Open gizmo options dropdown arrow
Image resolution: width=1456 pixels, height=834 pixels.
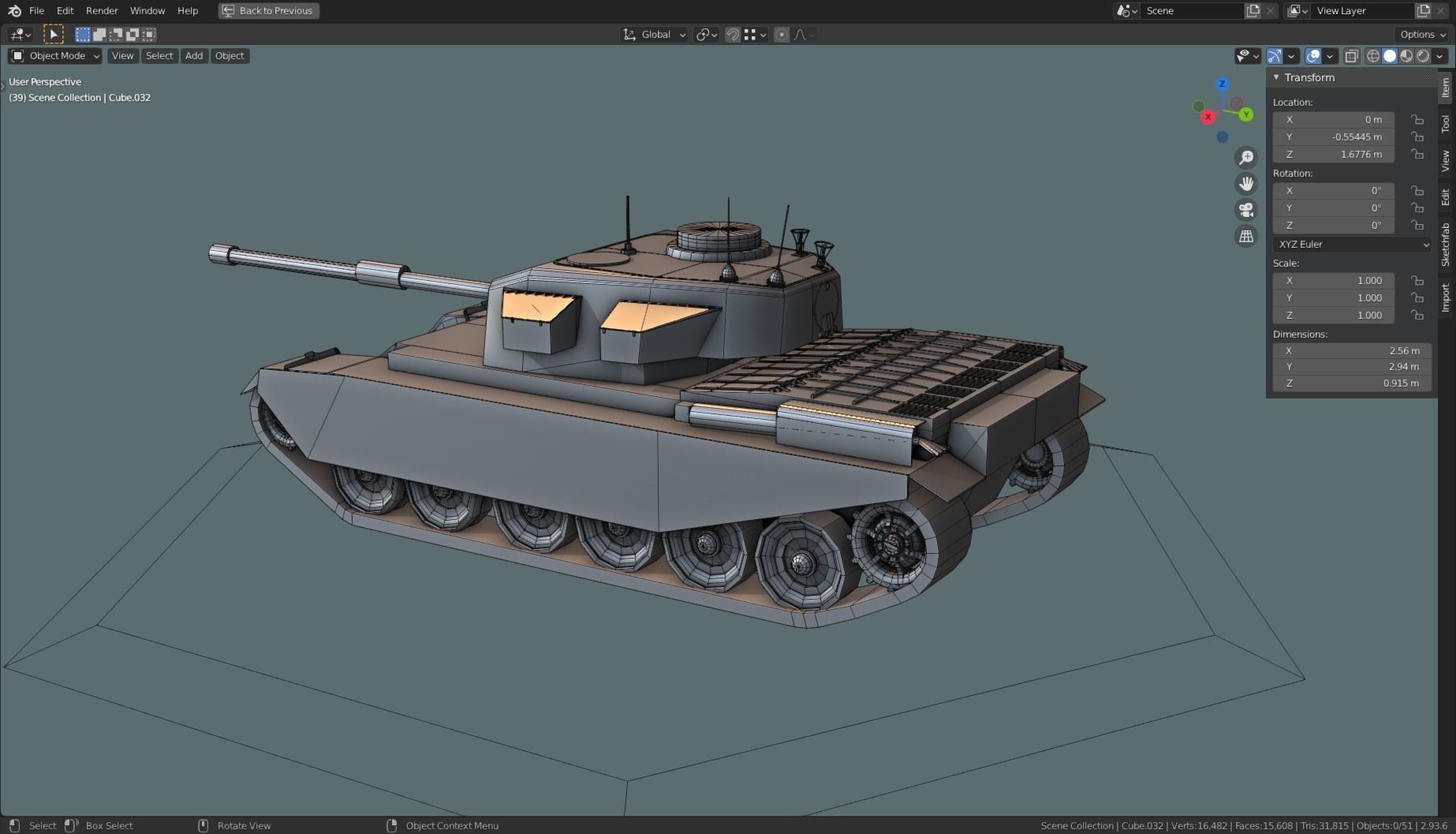click(1291, 56)
